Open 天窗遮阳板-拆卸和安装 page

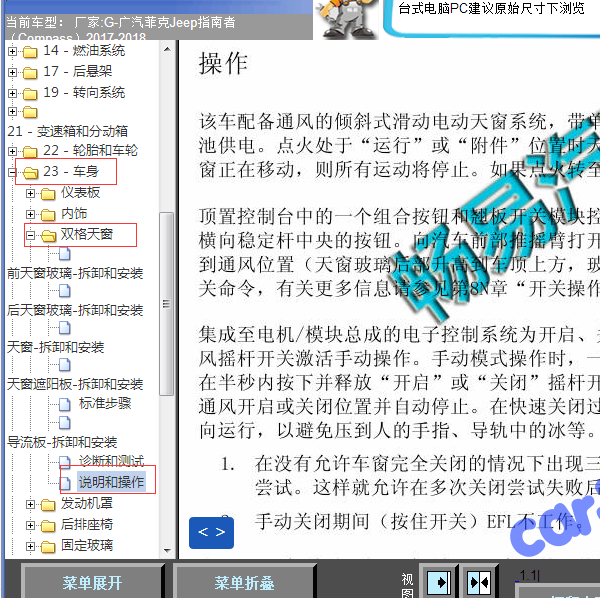(x=75, y=384)
